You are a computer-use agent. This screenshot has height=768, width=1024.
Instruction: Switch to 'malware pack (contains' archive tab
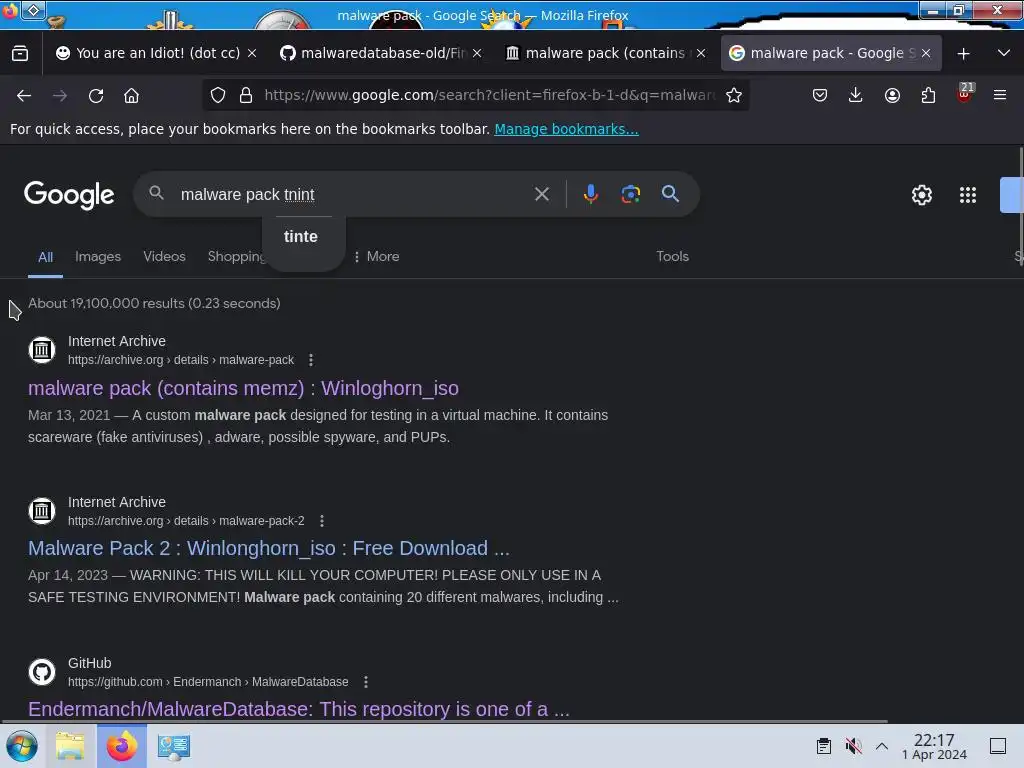click(x=596, y=53)
